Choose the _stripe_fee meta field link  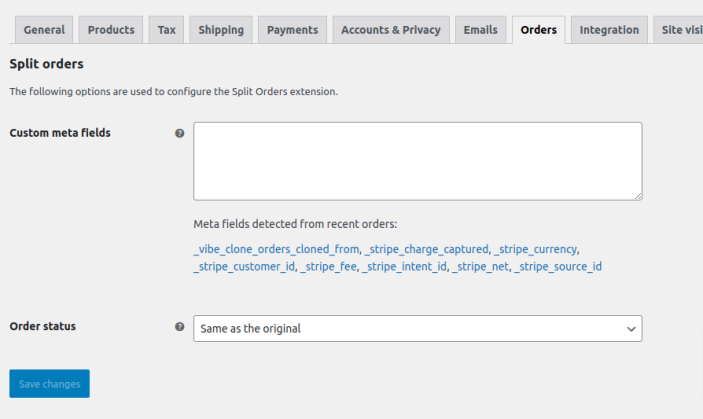pyautogui.click(x=329, y=267)
